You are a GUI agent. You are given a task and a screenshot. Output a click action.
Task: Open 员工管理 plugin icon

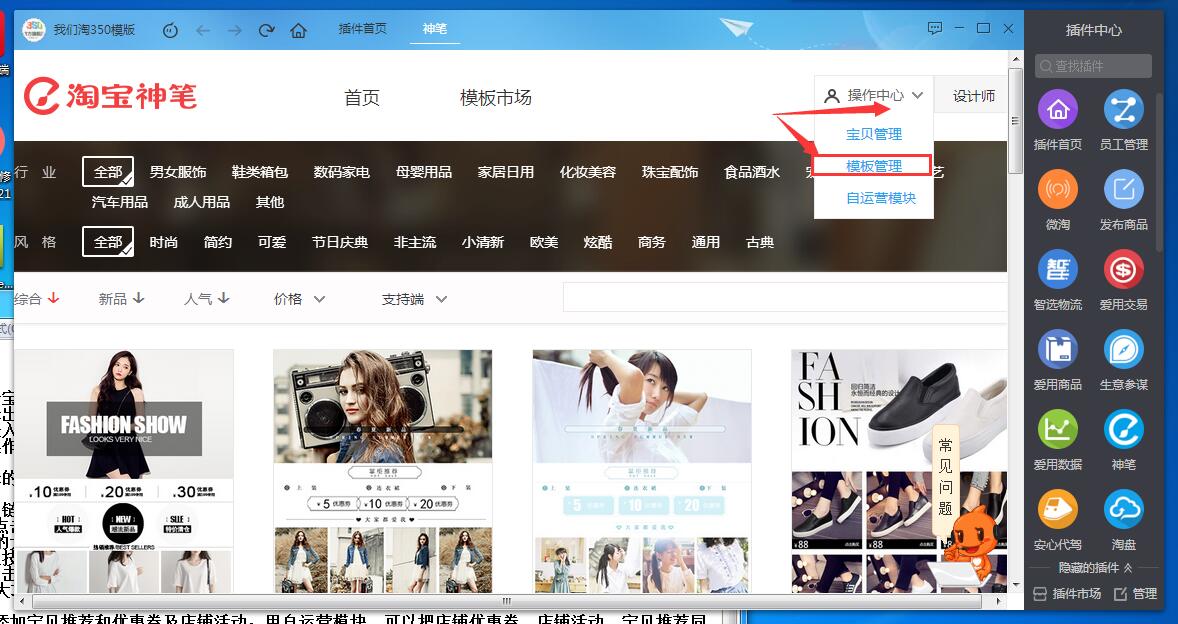[x=1123, y=110]
